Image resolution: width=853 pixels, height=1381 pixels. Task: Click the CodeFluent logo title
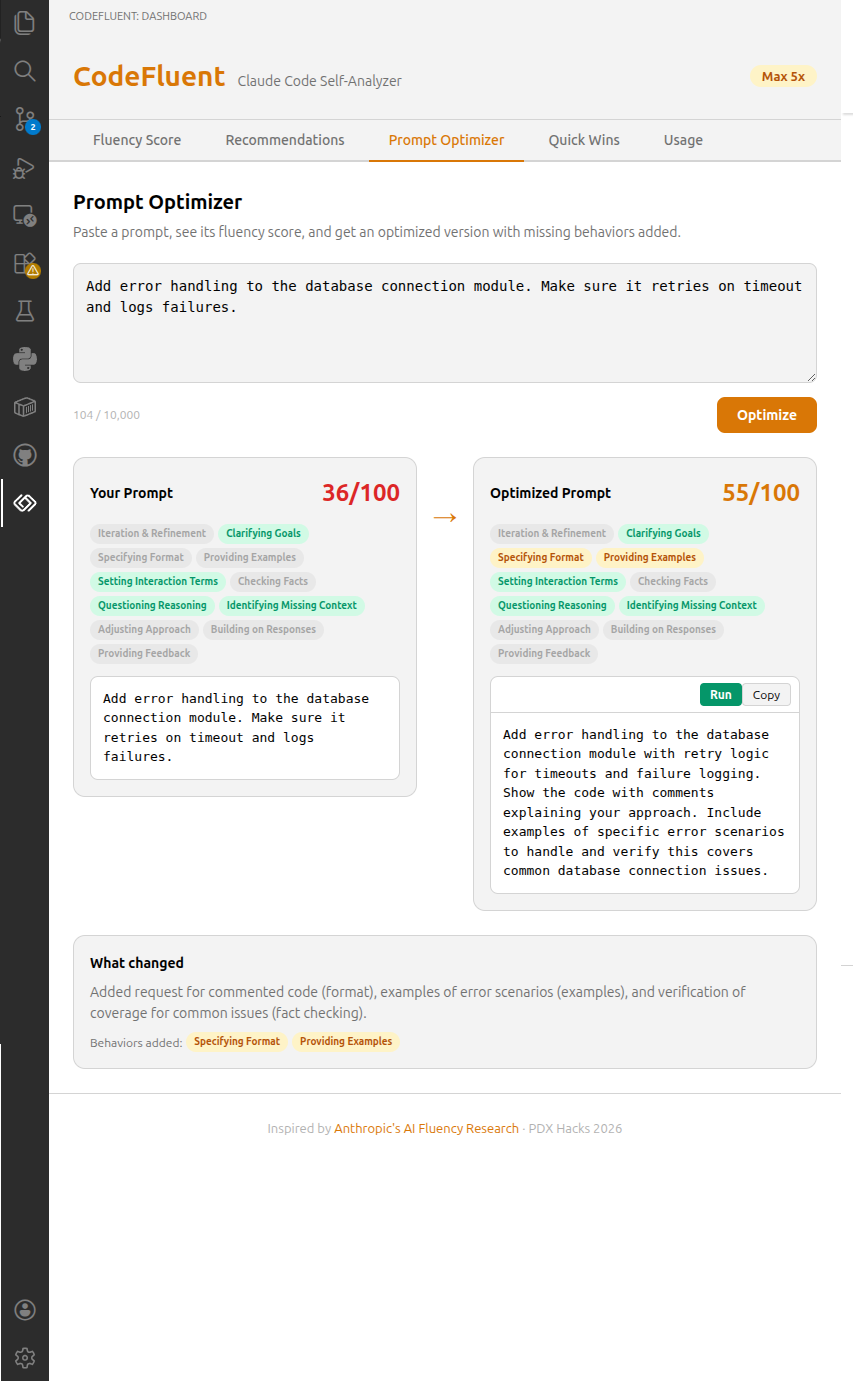tap(149, 76)
